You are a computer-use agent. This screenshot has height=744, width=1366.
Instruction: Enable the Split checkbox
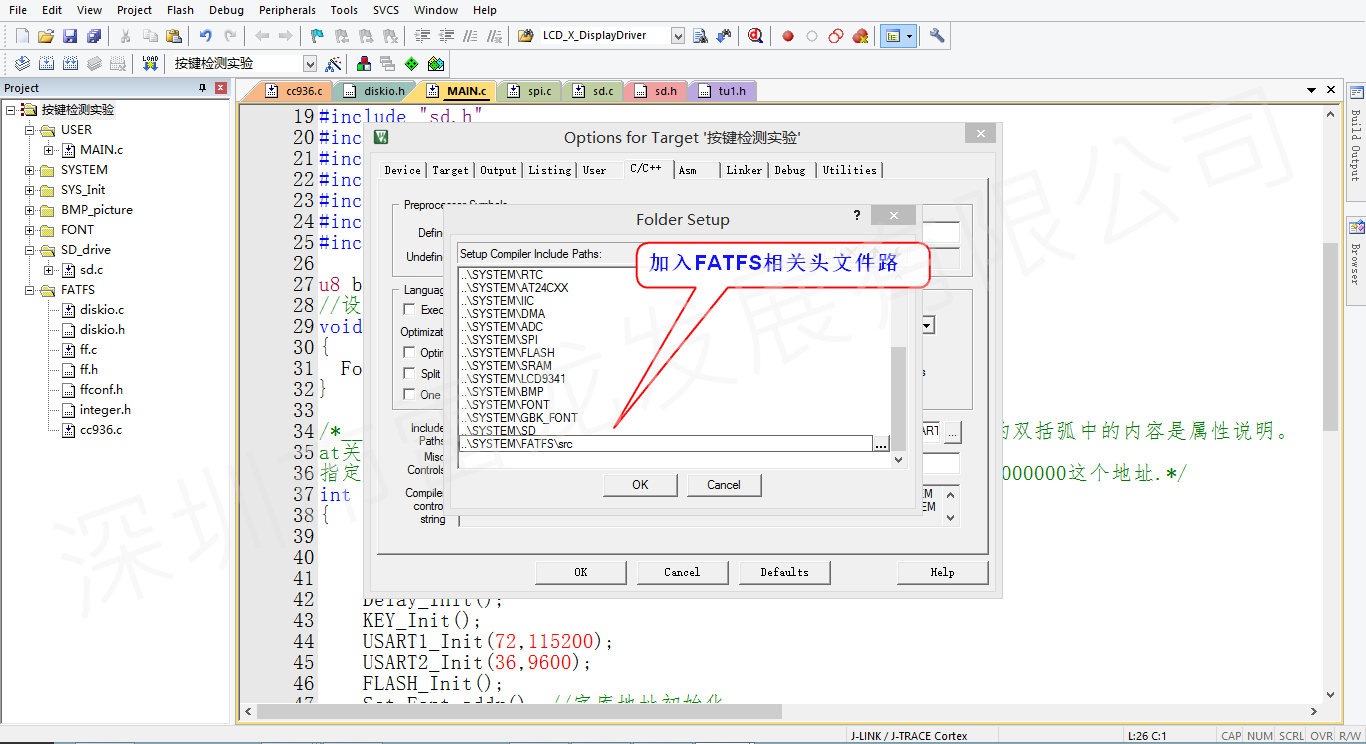tap(409, 373)
